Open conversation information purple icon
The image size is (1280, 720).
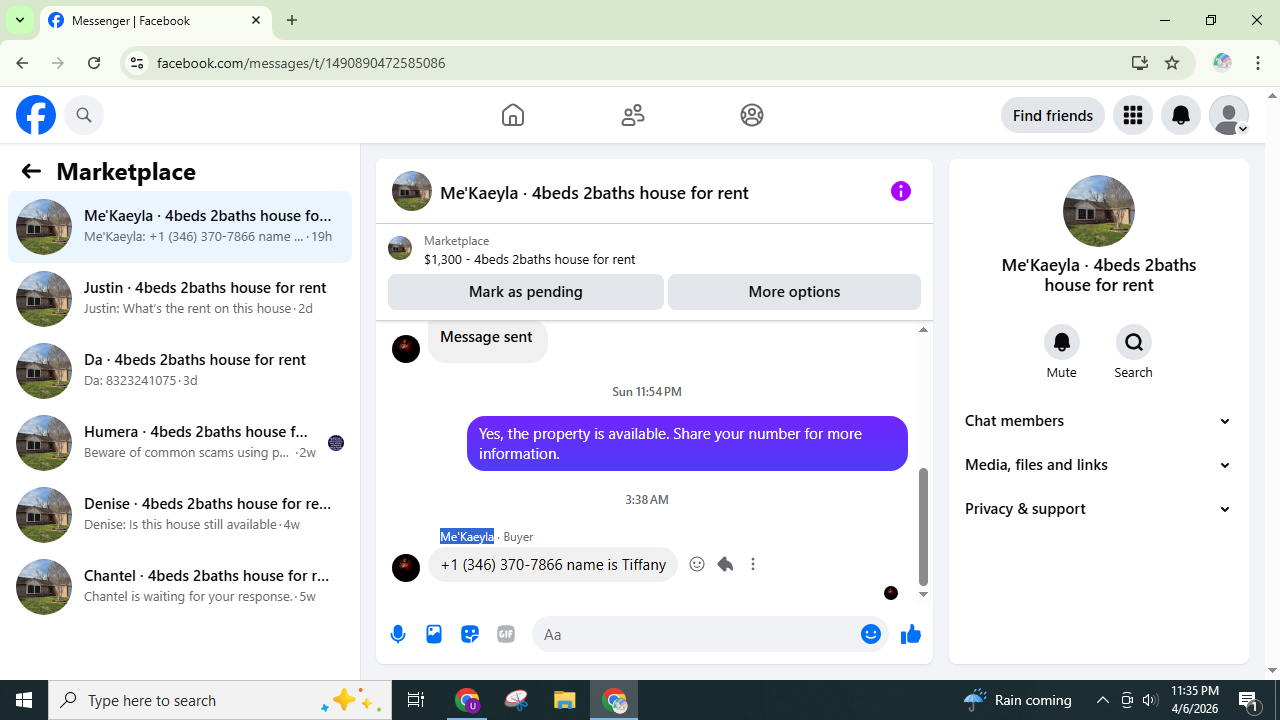[901, 191]
